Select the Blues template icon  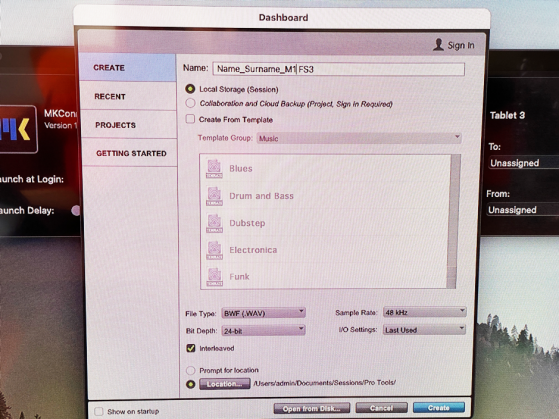pyautogui.click(x=214, y=169)
